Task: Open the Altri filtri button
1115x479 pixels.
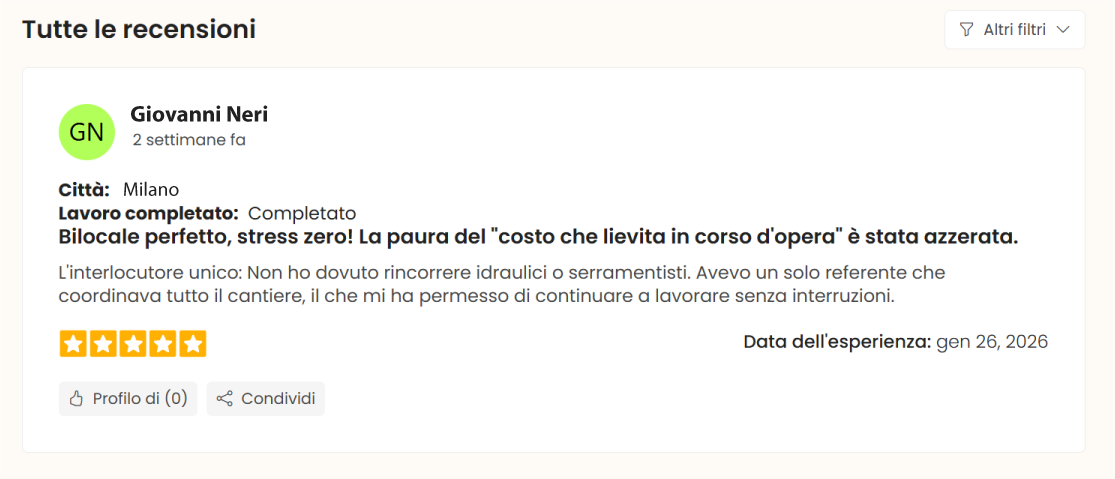Action: (1014, 30)
